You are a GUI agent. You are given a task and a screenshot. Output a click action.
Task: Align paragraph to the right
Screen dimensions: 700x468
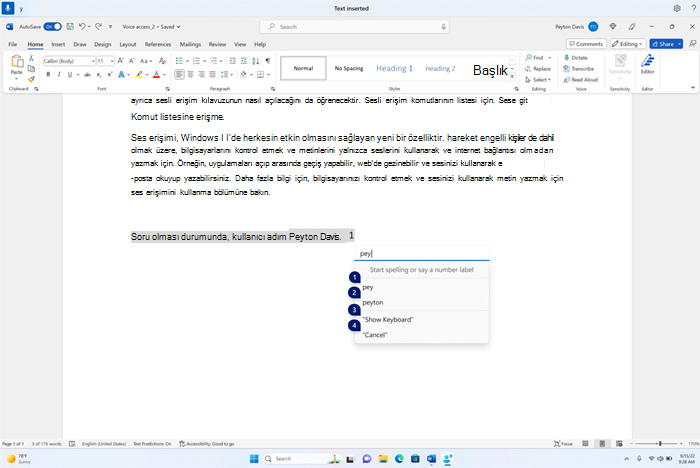point(201,75)
